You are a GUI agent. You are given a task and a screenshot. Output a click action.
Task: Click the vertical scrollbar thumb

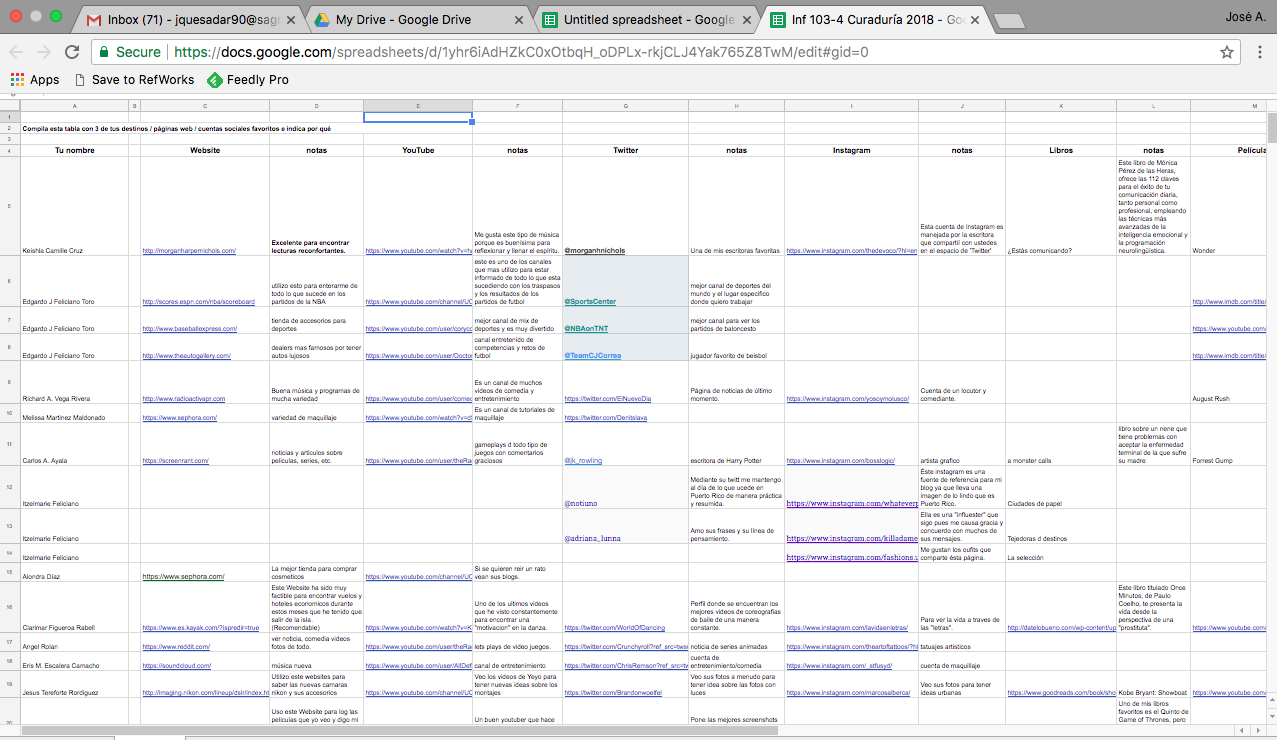1271,129
